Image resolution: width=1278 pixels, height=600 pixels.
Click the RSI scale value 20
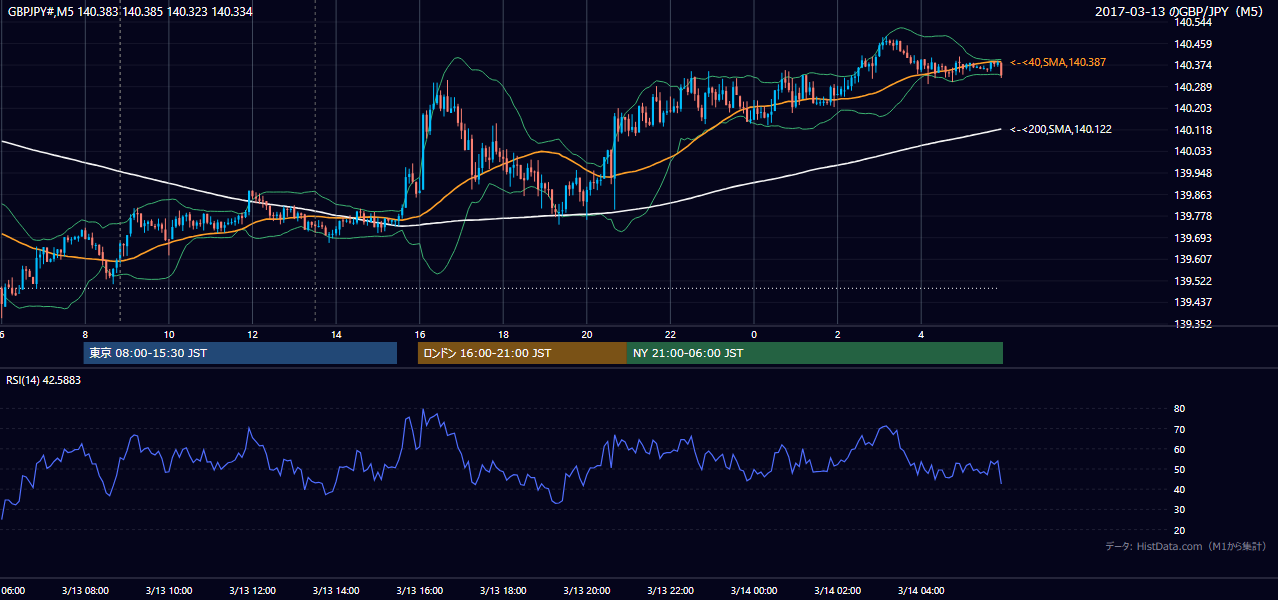1179,531
